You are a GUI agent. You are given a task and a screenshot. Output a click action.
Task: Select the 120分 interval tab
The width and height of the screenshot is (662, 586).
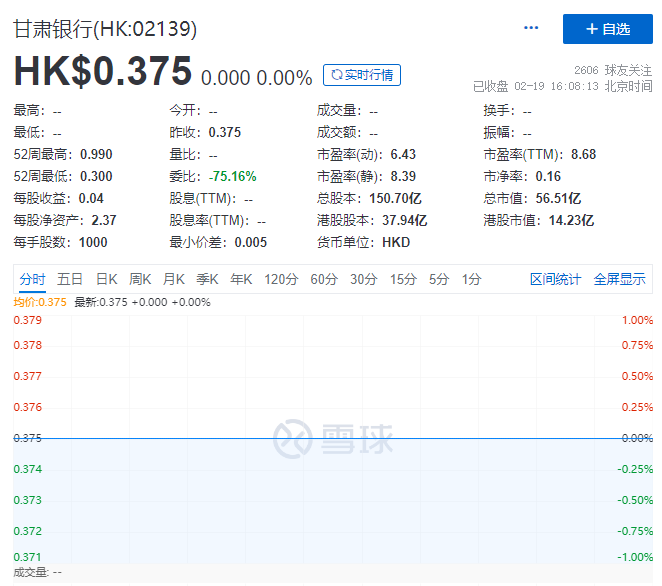pos(281,279)
